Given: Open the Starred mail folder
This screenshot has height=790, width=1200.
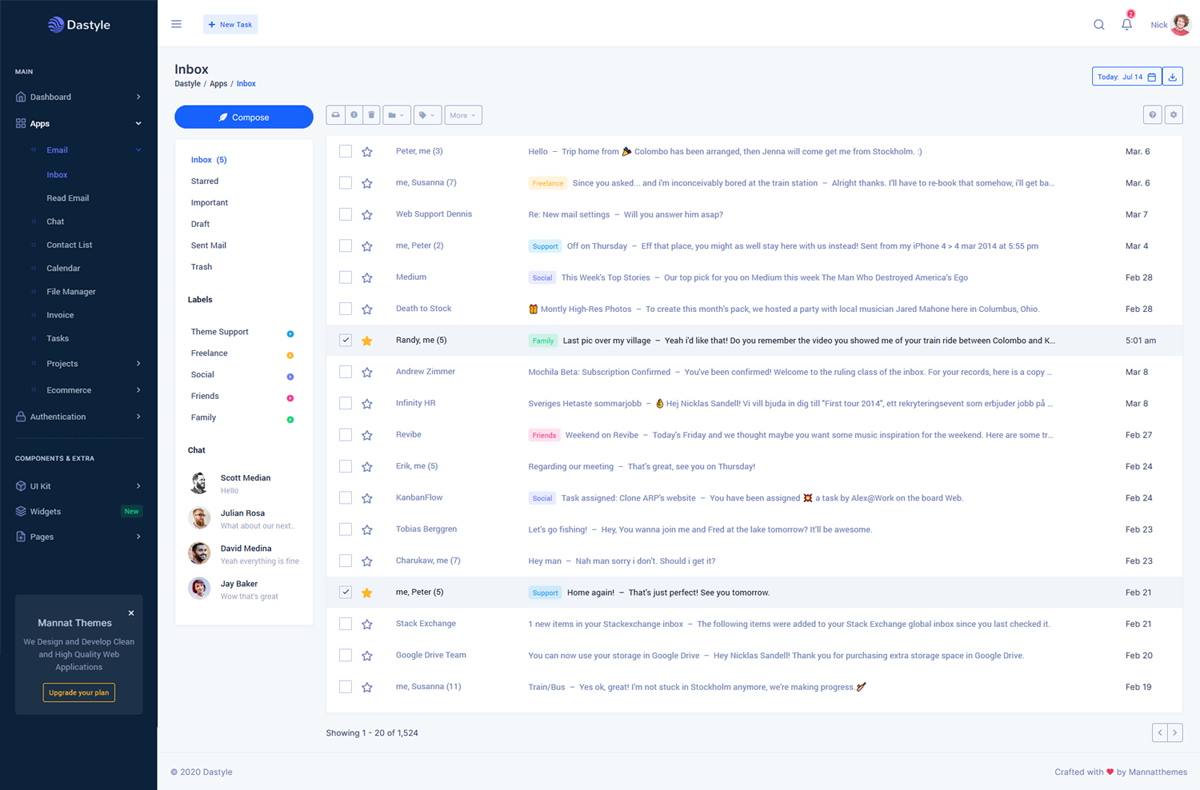Looking at the screenshot, I should click(205, 181).
